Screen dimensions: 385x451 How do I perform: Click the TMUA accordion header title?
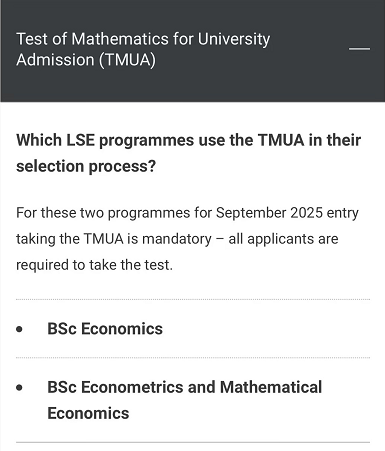[x=143, y=49]
